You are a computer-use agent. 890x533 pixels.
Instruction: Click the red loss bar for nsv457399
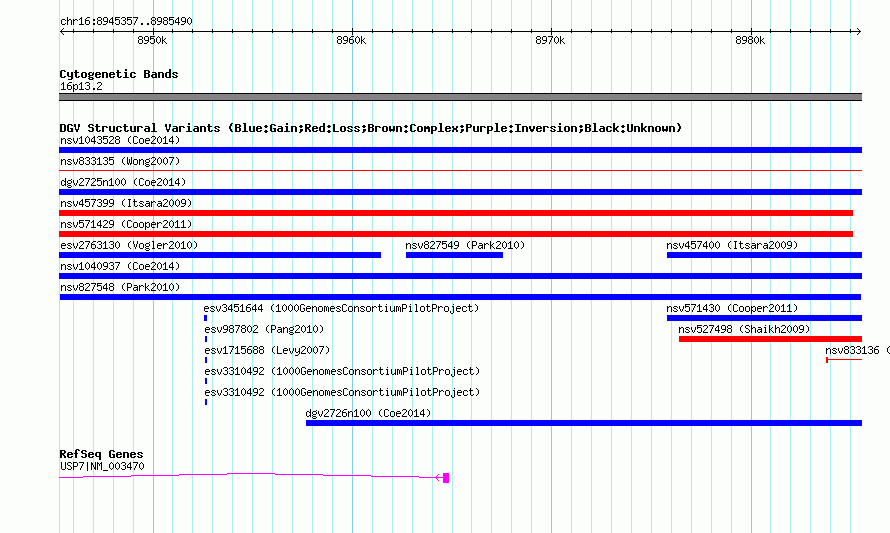[x=456, y=213]
